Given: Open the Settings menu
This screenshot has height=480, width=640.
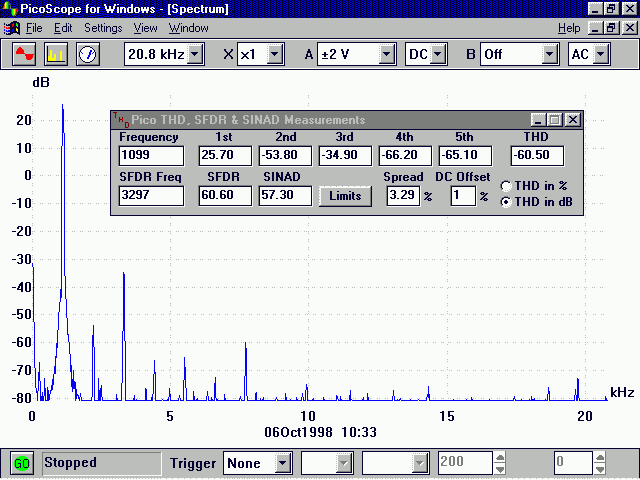Looking at the screenshot, I should click(103, 28).
